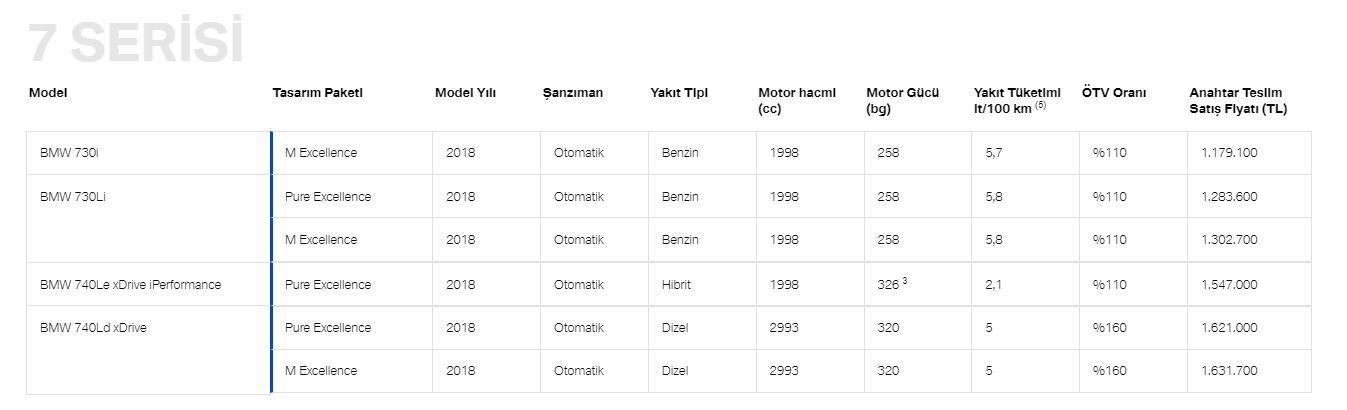Viewport: 1347px width, 410px height.
Task: Select the Model Yılı column header
Action: pos(465,93)
